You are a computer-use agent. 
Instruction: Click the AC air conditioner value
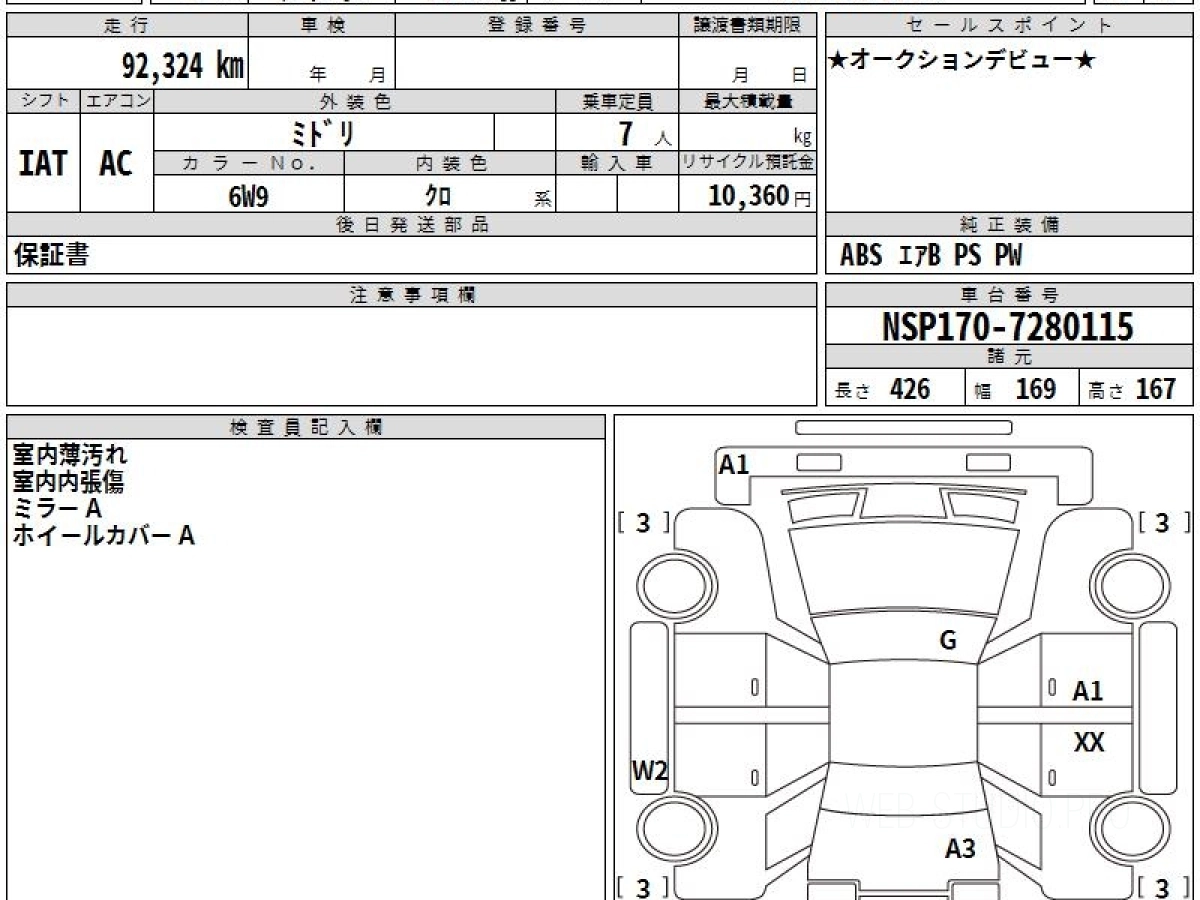click(116, 163)
